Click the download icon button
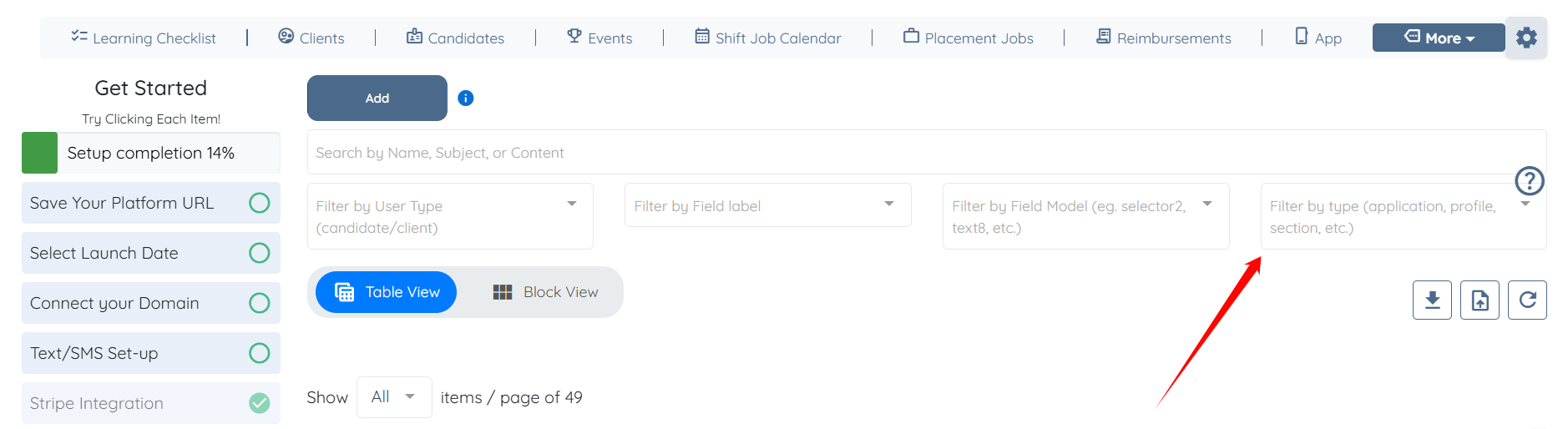The height and width of the screenshot is (429, 1568). point(1432,300)
